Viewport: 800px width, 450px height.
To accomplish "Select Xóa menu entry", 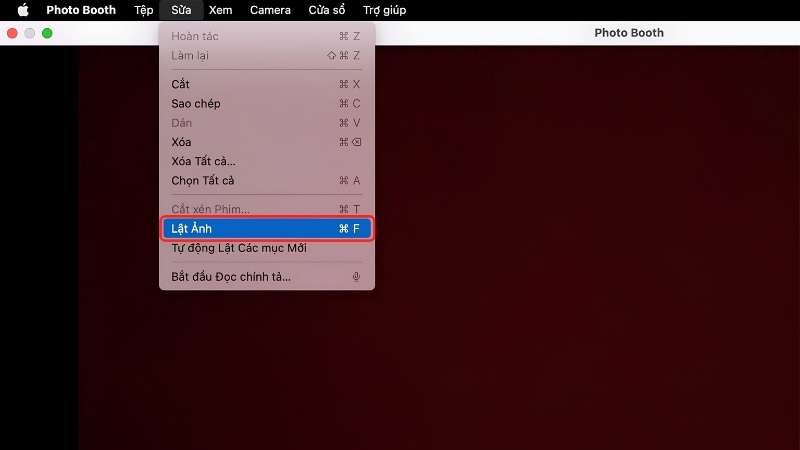I will [x=267, y=142].
